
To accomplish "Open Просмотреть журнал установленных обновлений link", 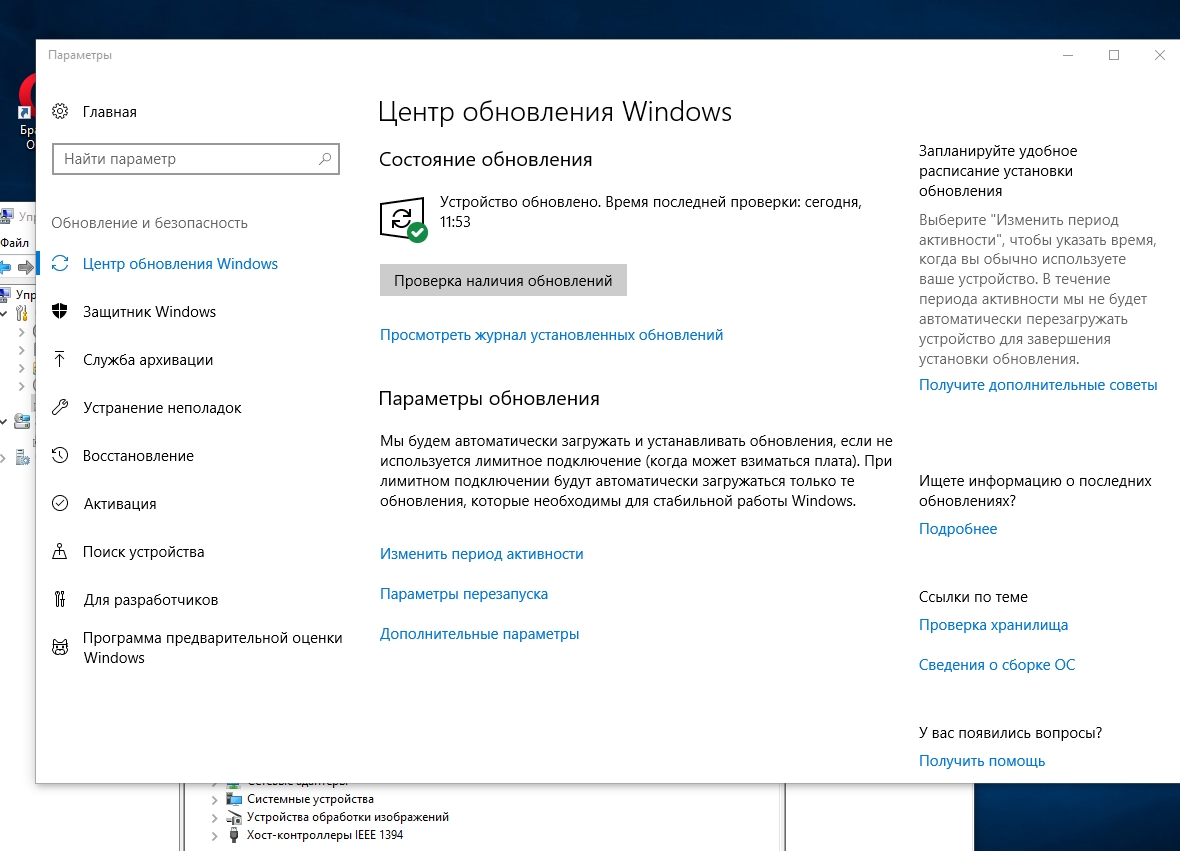I will (x=551, y=335).
